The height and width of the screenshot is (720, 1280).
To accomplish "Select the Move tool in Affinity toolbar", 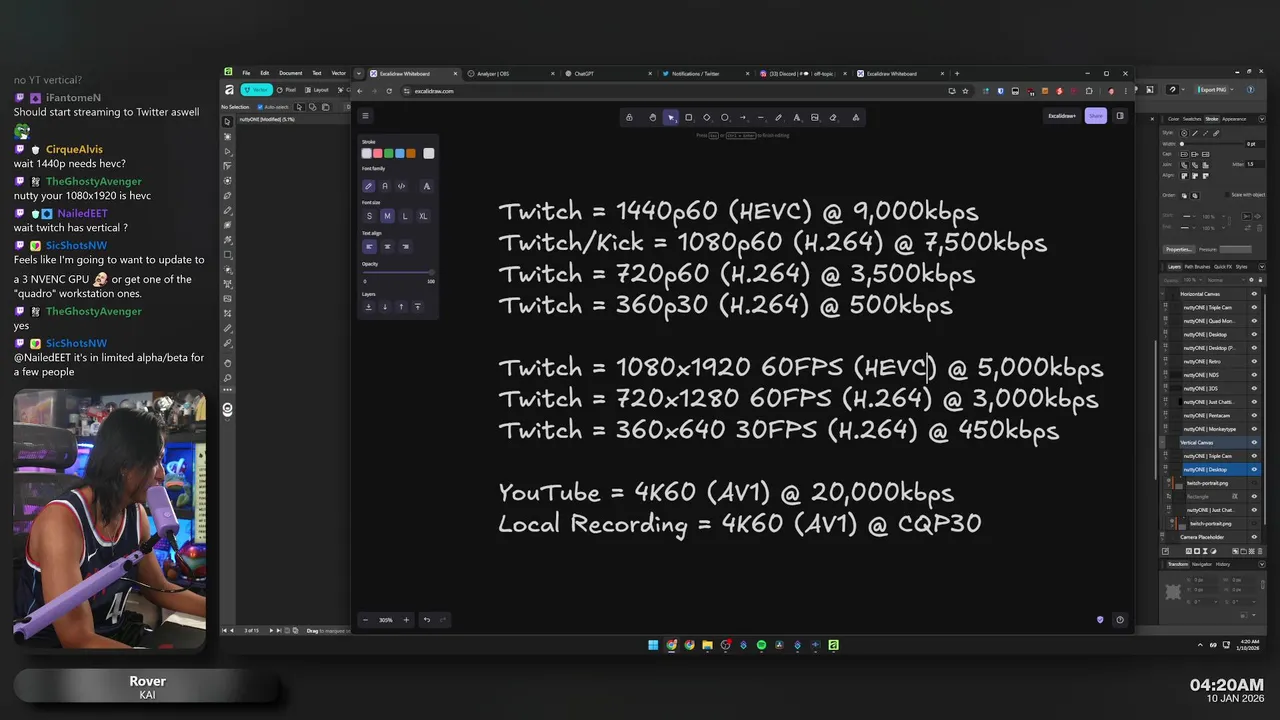I will click(x=228, y=122).
